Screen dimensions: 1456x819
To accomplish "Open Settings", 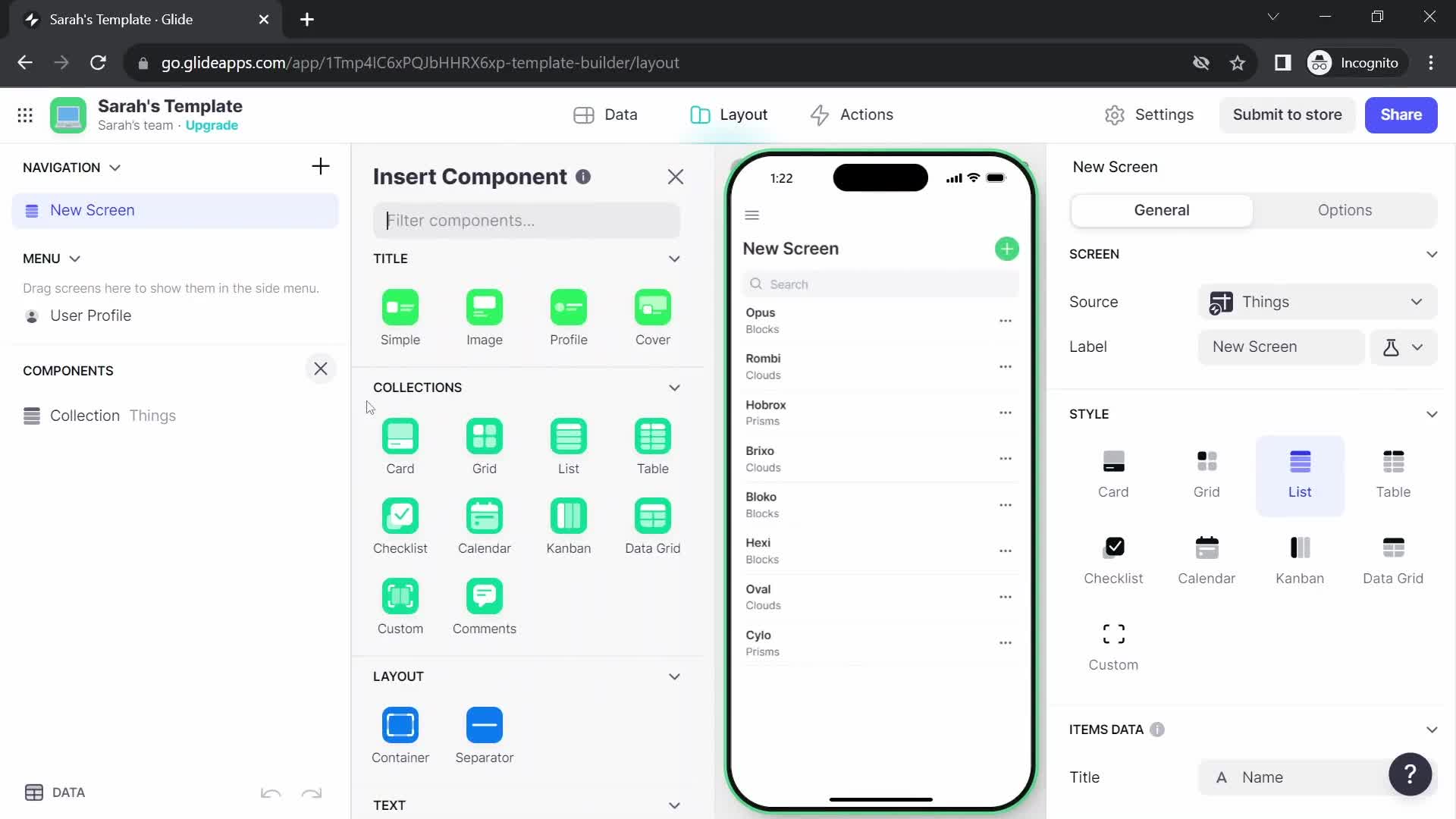I will coord(1149,115).
